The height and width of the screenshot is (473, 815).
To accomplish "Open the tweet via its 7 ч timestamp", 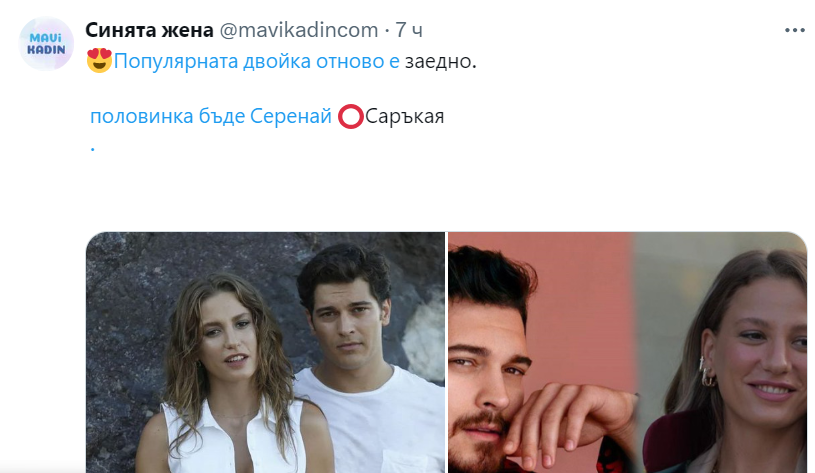I will 409,30.
